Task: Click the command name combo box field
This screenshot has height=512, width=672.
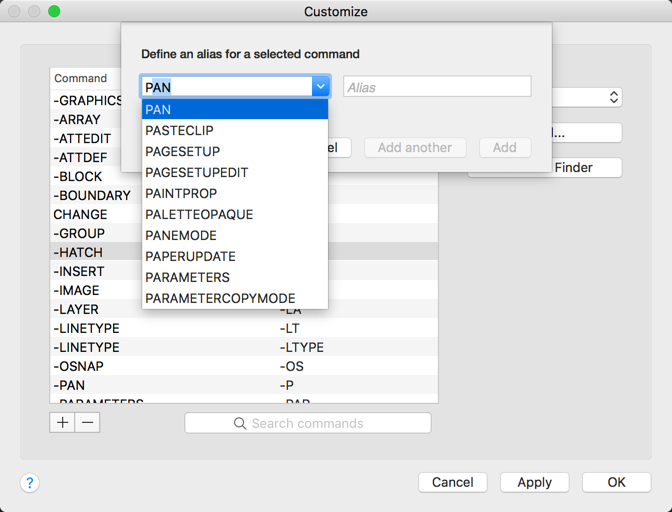Action: coord(228,87)
